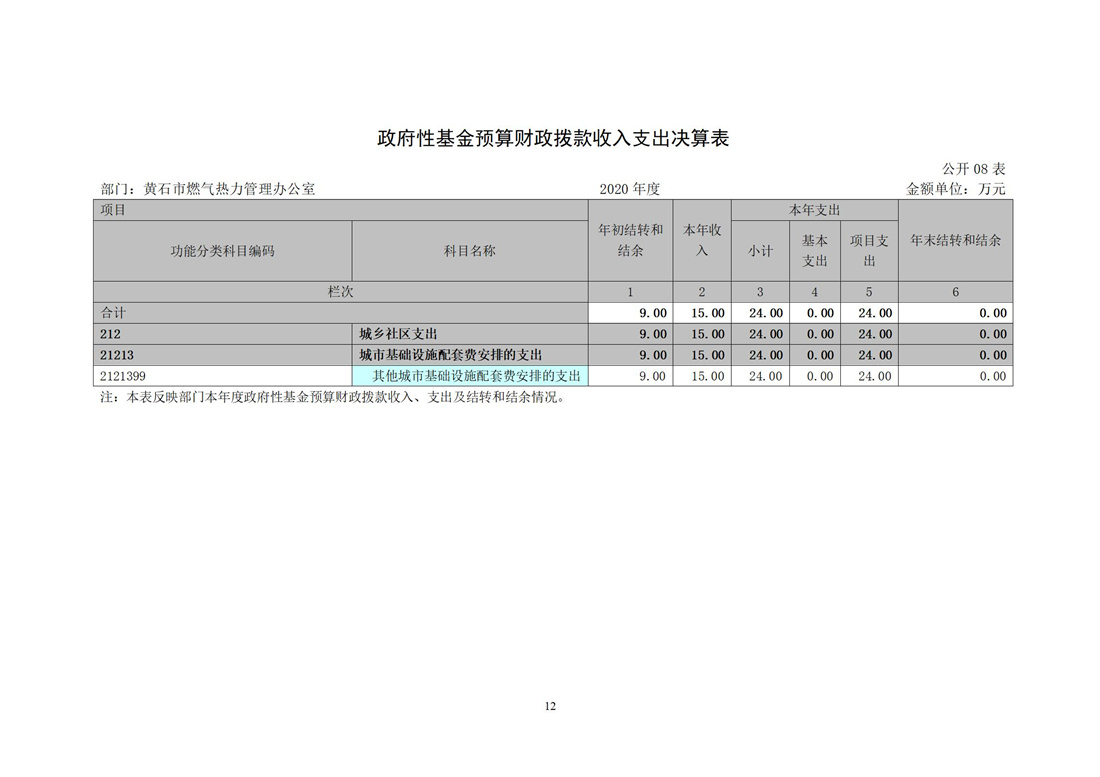Click the 2020 年度 label
Viewport: 1100px width, 777px height.
click(x=629, y=189)
